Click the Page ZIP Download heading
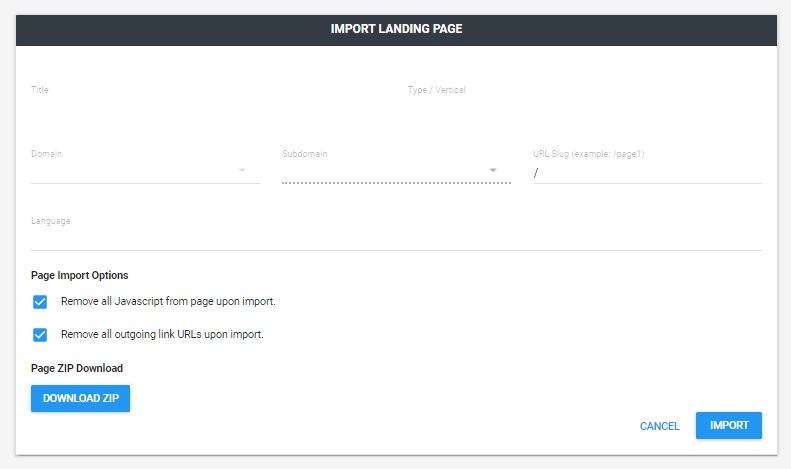 (77, 368)
